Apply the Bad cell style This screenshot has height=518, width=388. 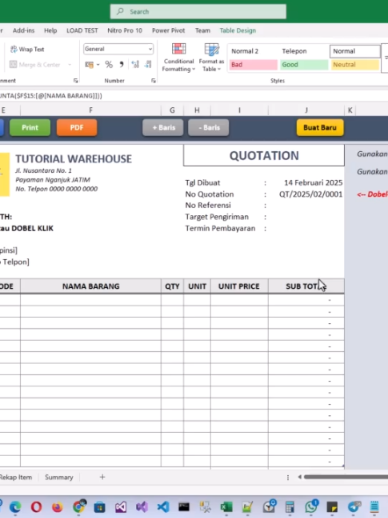click(253, 65)
